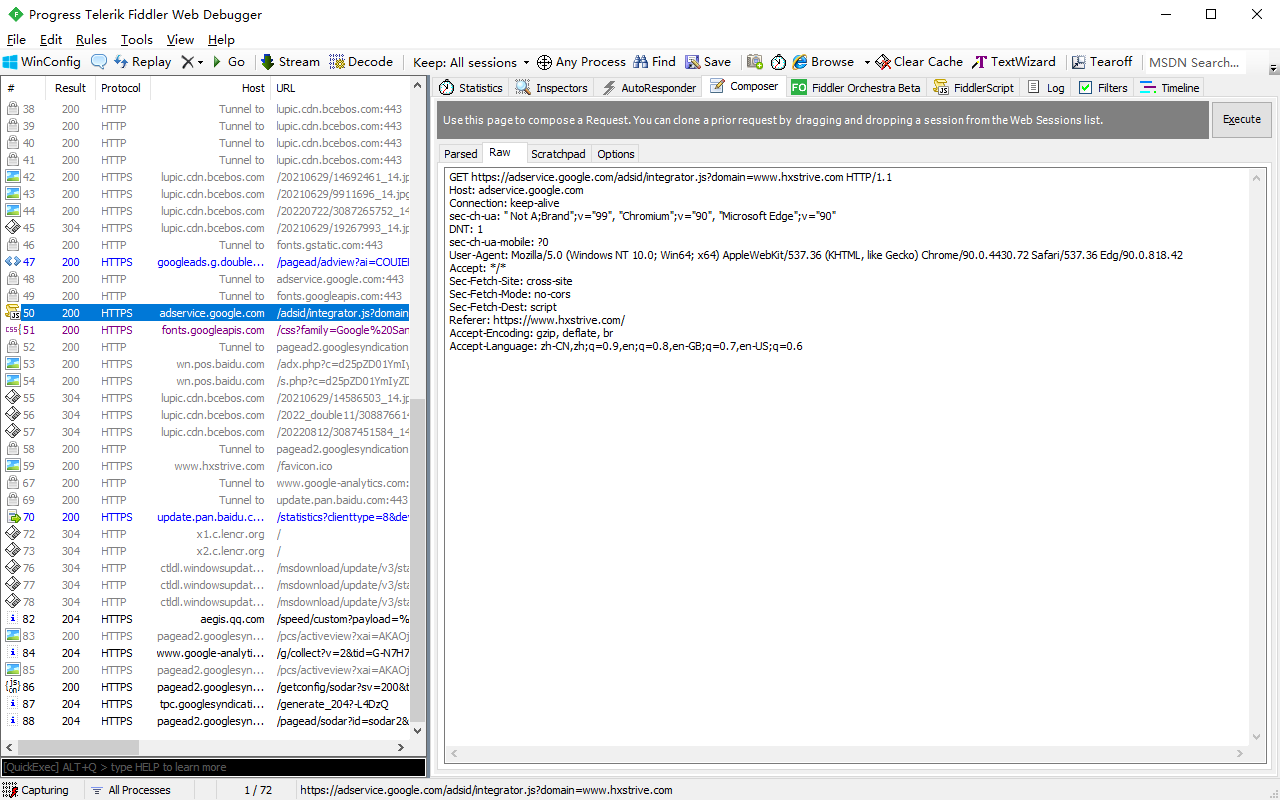The width and height of the screenshot is (1280, 800).
Task: Switch to the Inspectors tab
Action: point(551,88)
